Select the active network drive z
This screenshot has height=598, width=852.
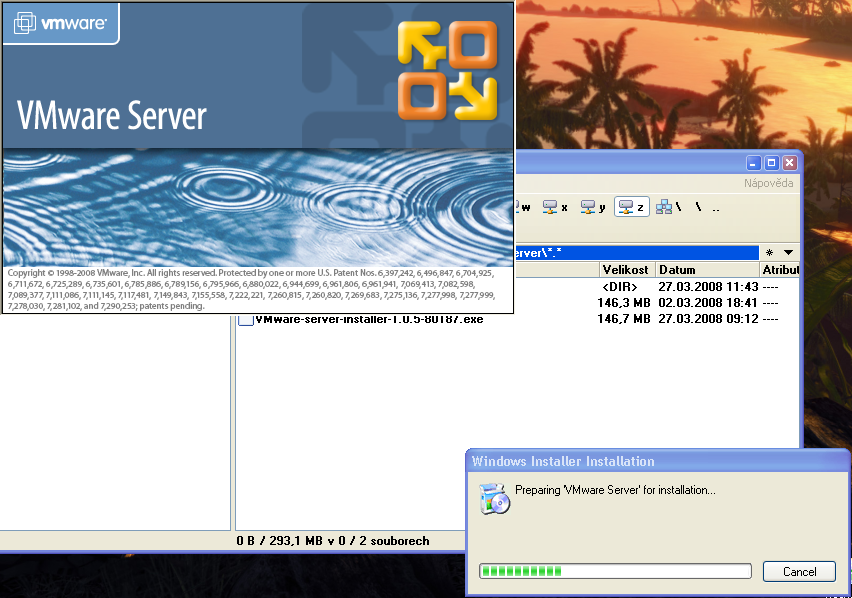tap(631, 207)
